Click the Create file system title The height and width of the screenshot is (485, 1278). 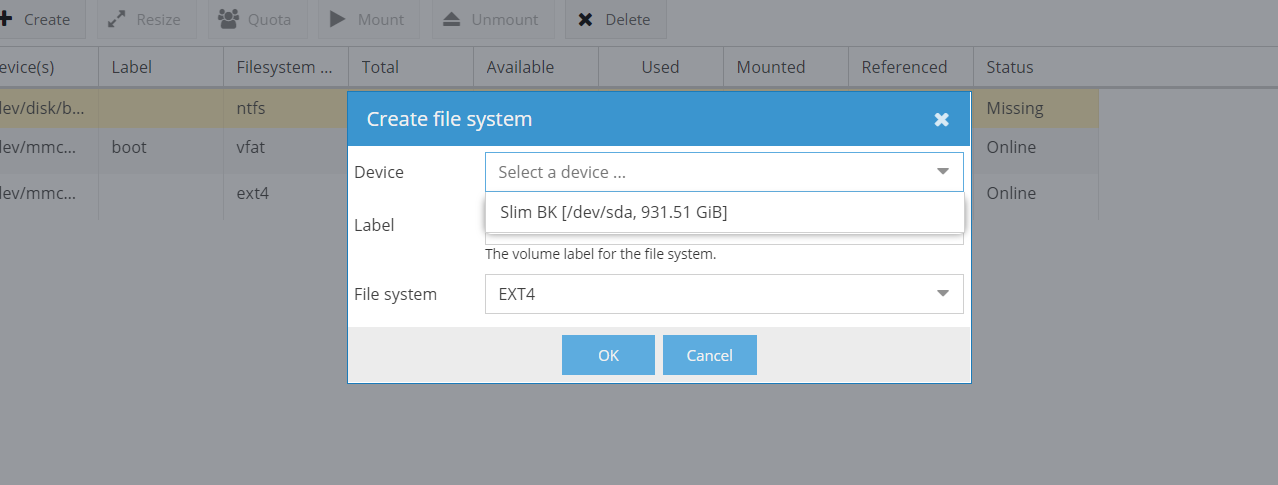click(x=449, y=119)
